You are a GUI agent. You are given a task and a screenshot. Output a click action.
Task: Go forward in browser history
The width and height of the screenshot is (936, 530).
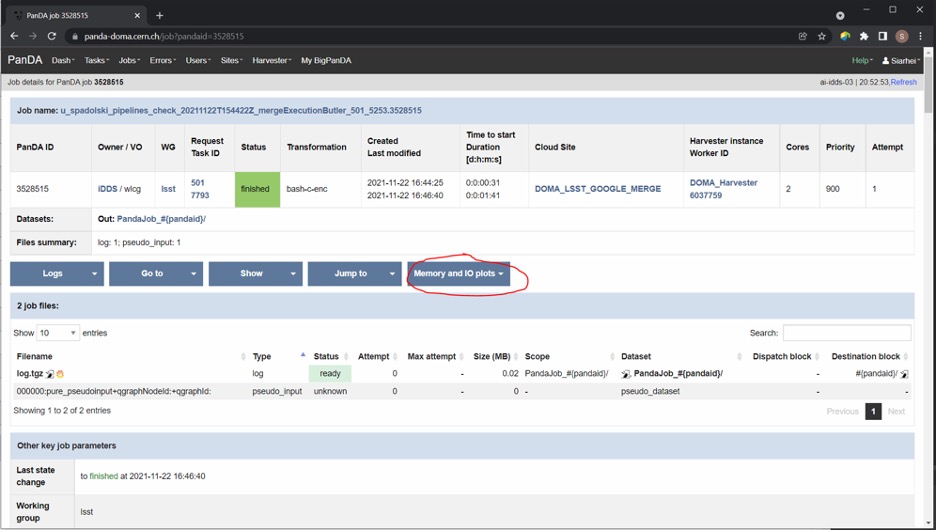pos(33,36)
